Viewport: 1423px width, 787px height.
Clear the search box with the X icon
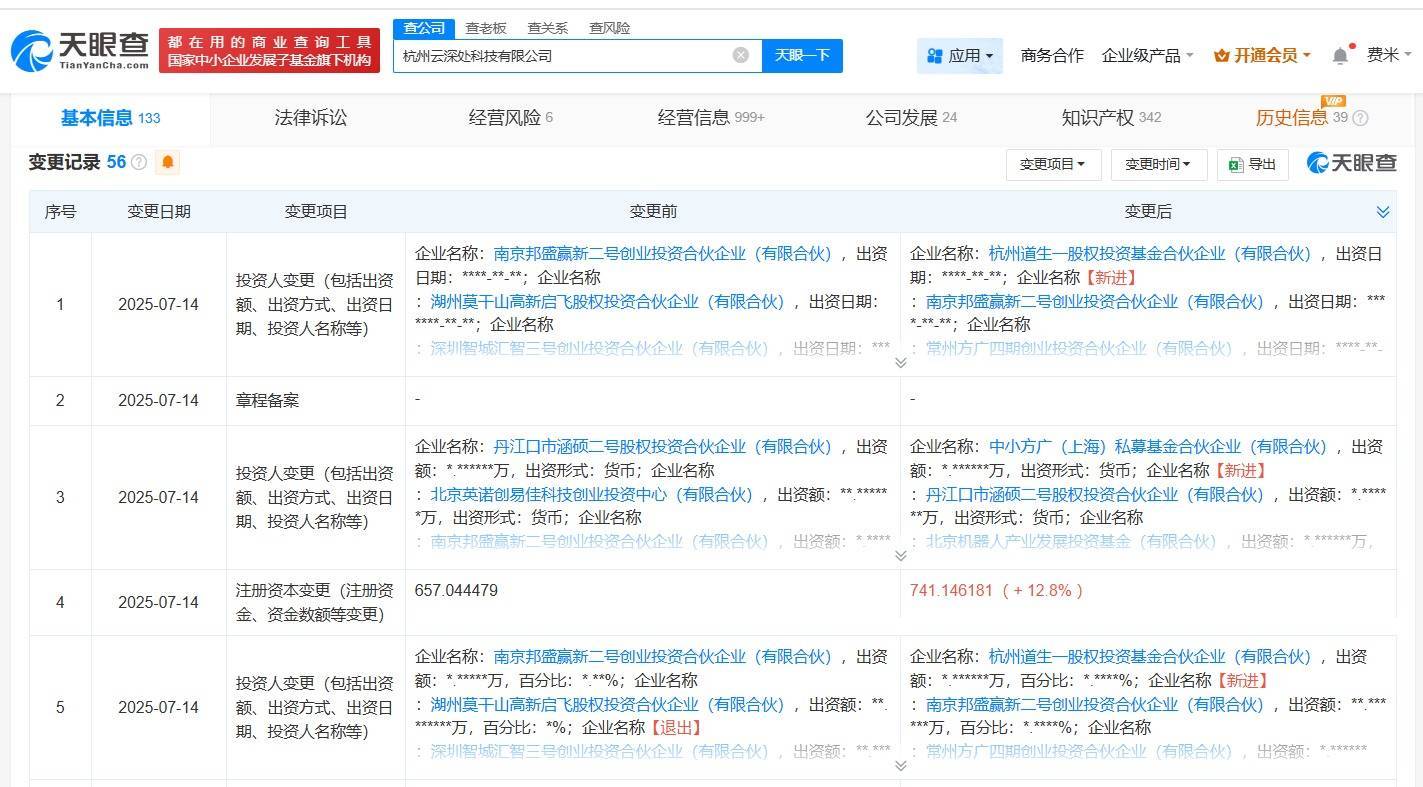coord(740,55)
